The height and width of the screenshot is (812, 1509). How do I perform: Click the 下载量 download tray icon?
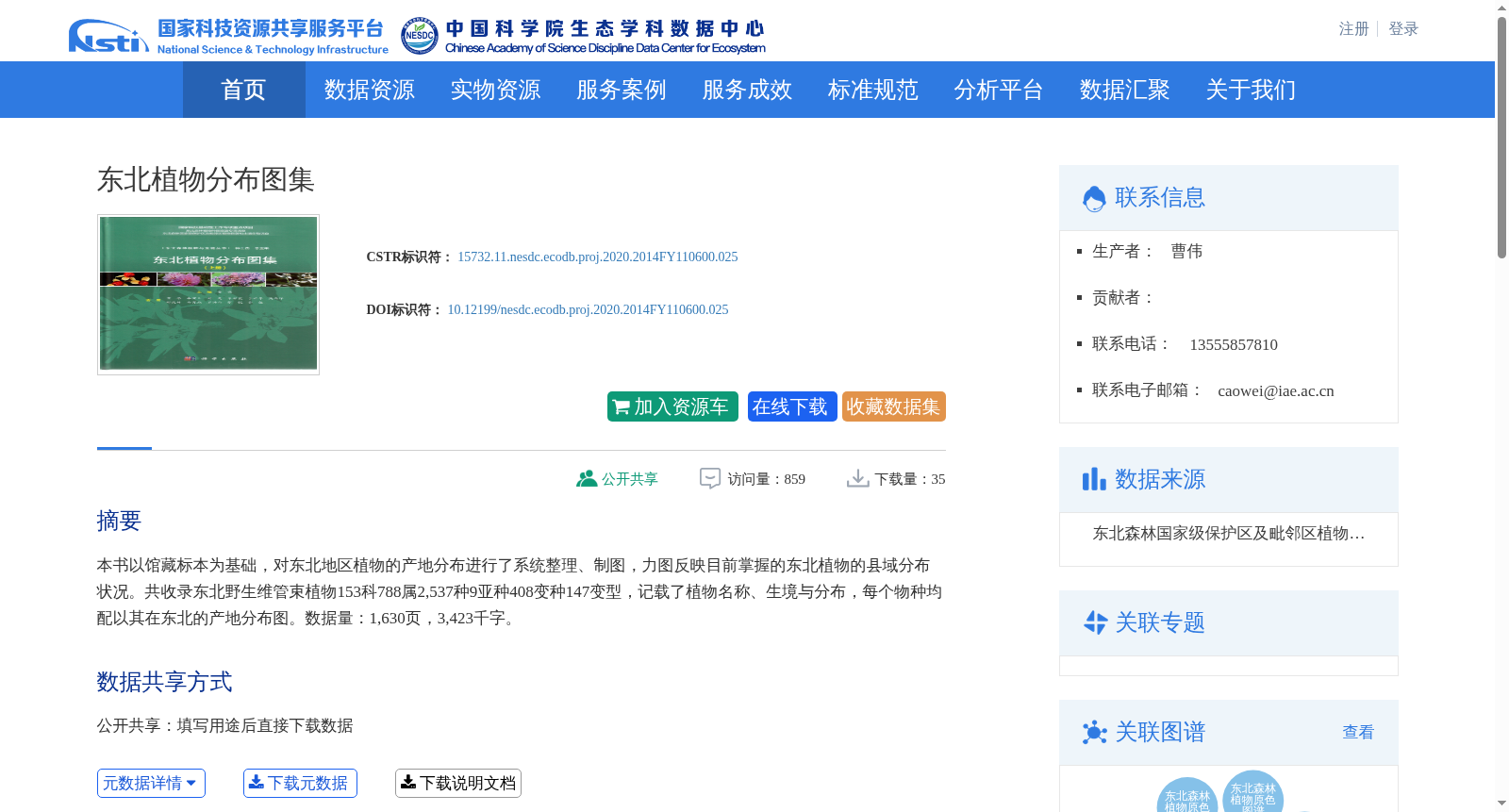858,479
